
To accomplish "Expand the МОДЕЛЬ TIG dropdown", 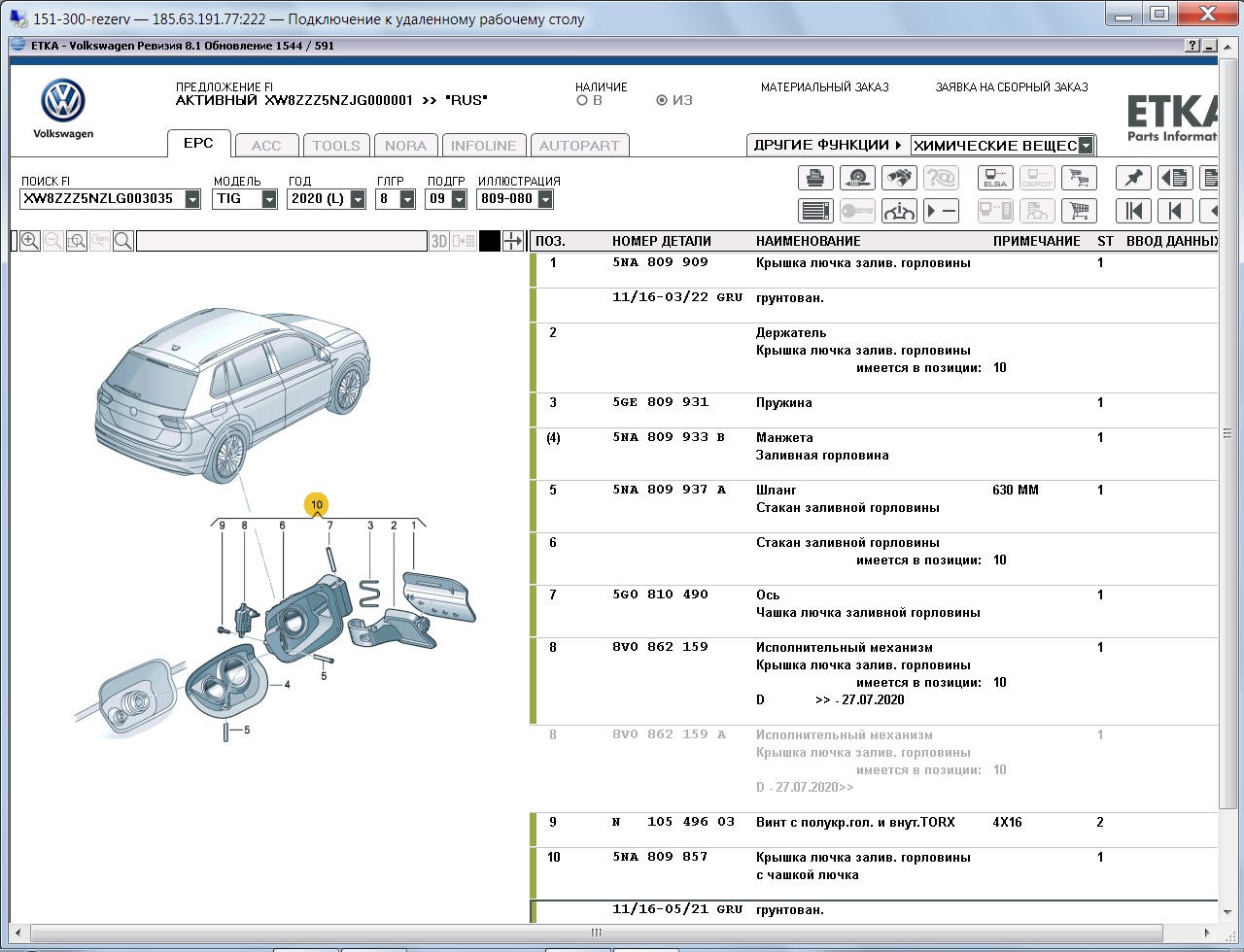I will [x=269, y=198].
